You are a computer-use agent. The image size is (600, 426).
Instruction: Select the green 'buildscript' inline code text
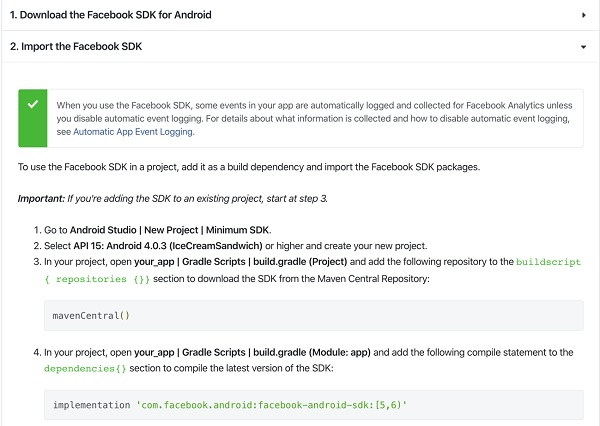548,262
